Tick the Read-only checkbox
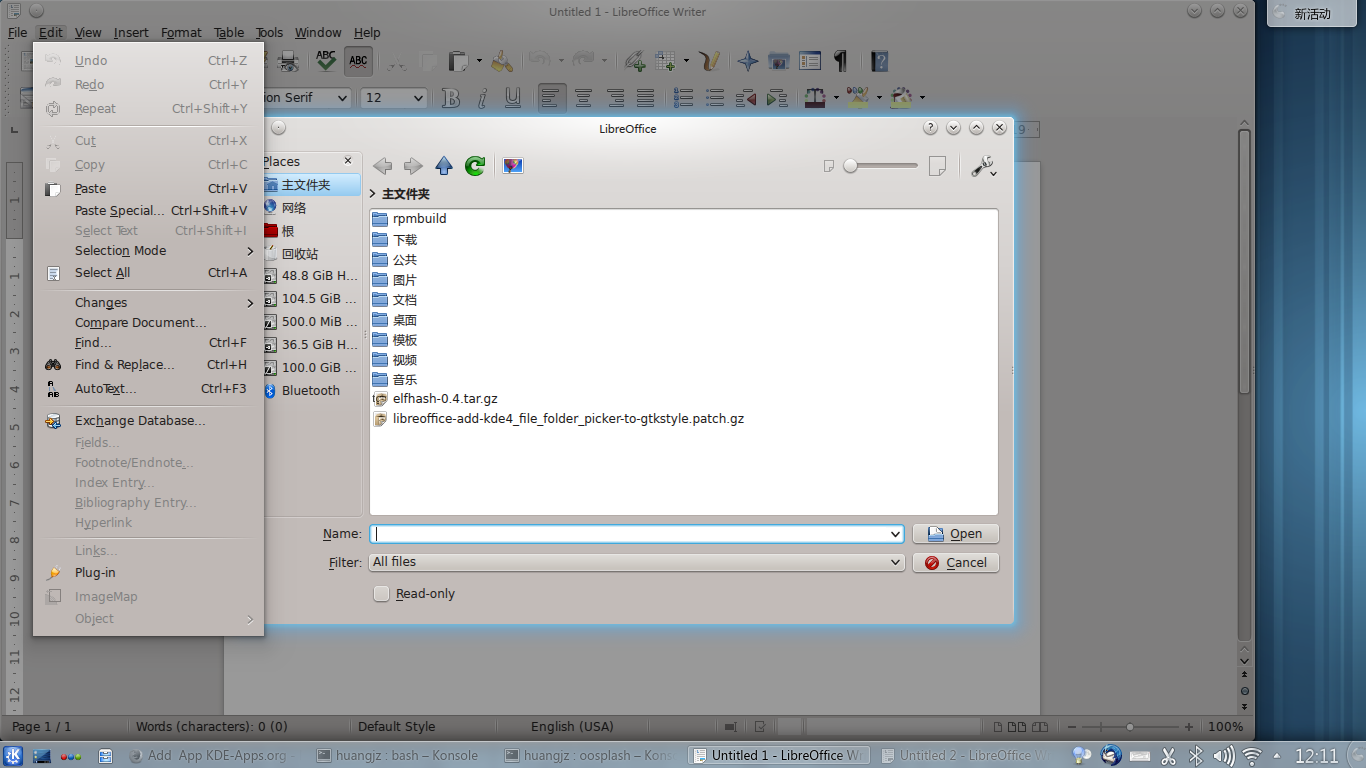The height and width of the screenshot is (768, 1366). pyautogui.click(x=382, y=593)
